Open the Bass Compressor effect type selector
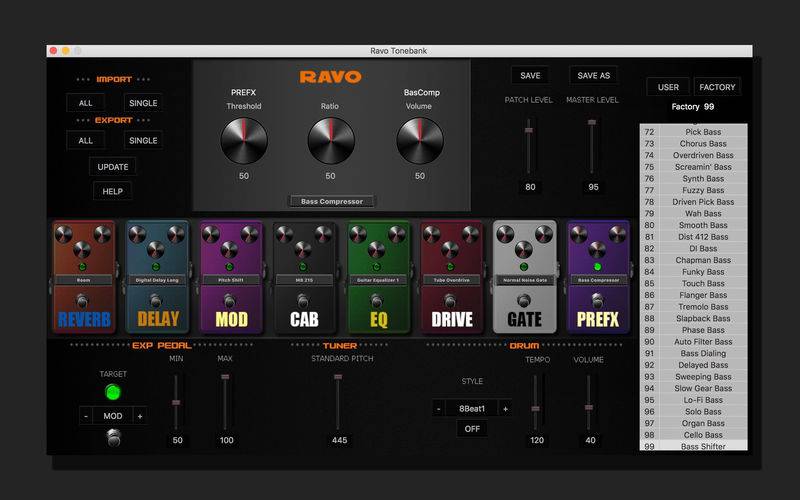Screen dimensions: 800x500 (x=332, y=202)
